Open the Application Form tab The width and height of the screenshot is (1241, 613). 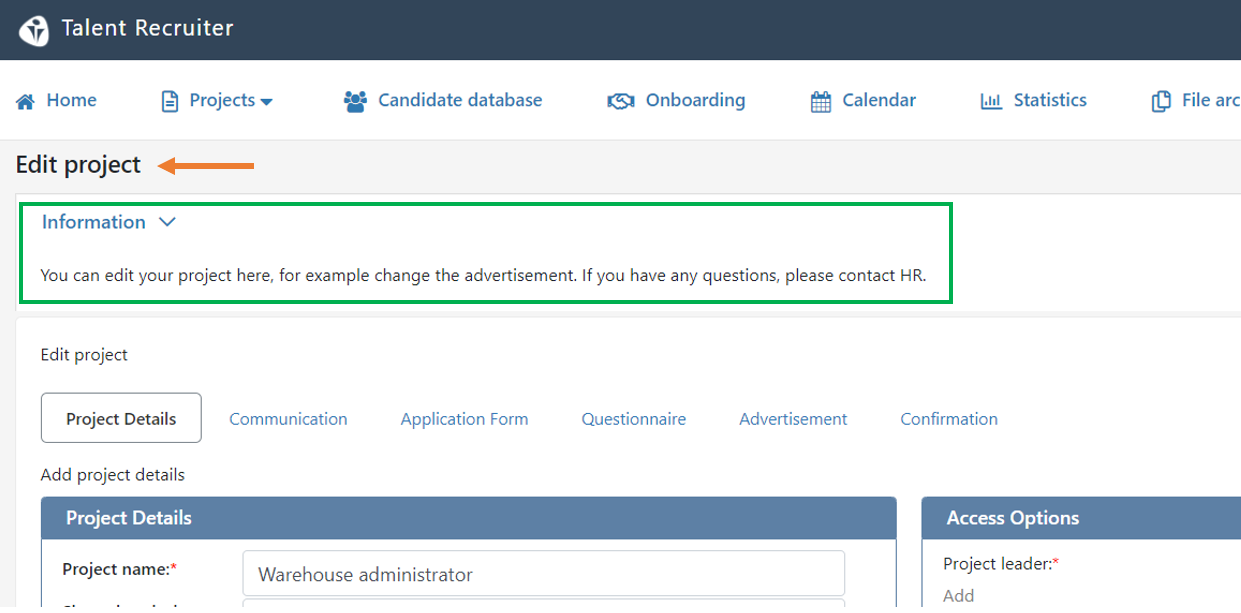(x=464, y=419)
